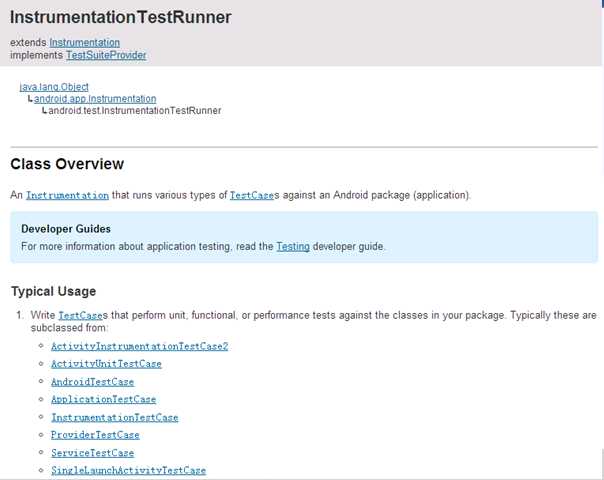Image resolution: width=604 pixels, height=480 pixels.
Task: Open AndroidTestCase link
Action: (92, 382)
